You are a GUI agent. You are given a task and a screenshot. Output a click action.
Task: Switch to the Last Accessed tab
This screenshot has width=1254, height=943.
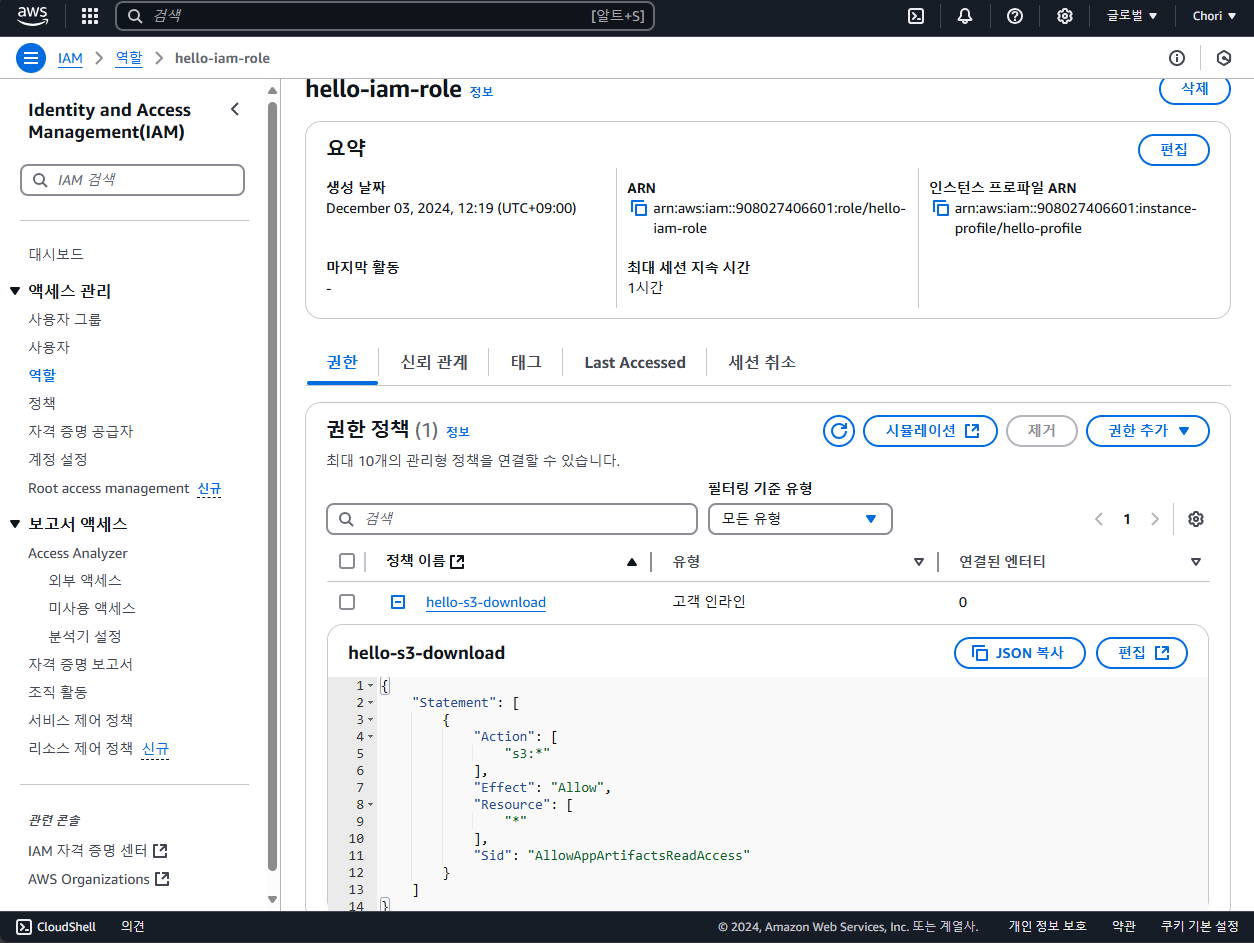click(635, 362)
